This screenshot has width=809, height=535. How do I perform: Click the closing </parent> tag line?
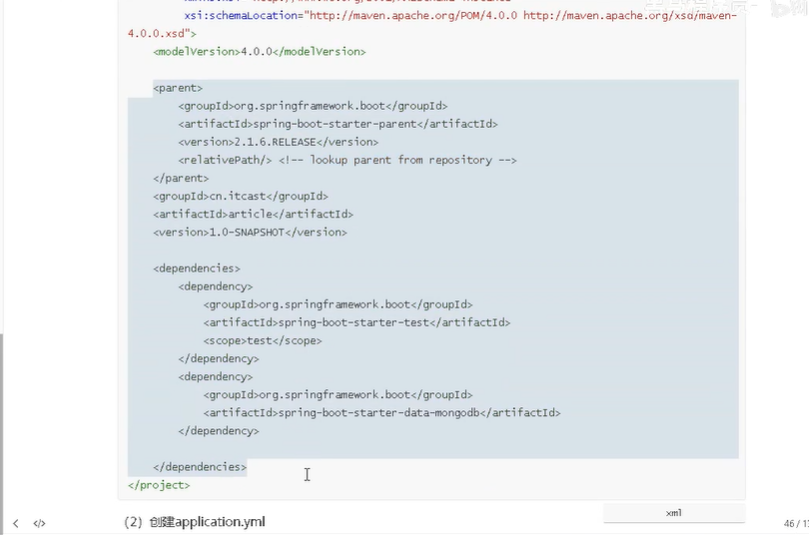pos(181,178)
